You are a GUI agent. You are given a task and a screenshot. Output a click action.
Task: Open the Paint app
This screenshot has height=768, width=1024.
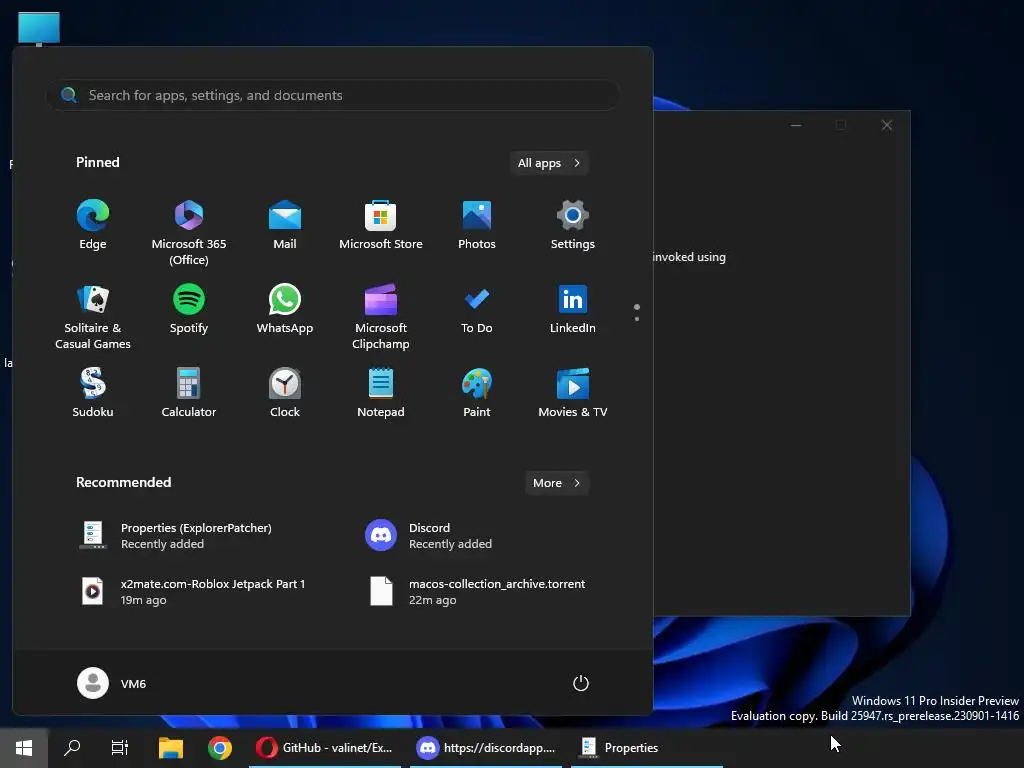coord(477,394)
